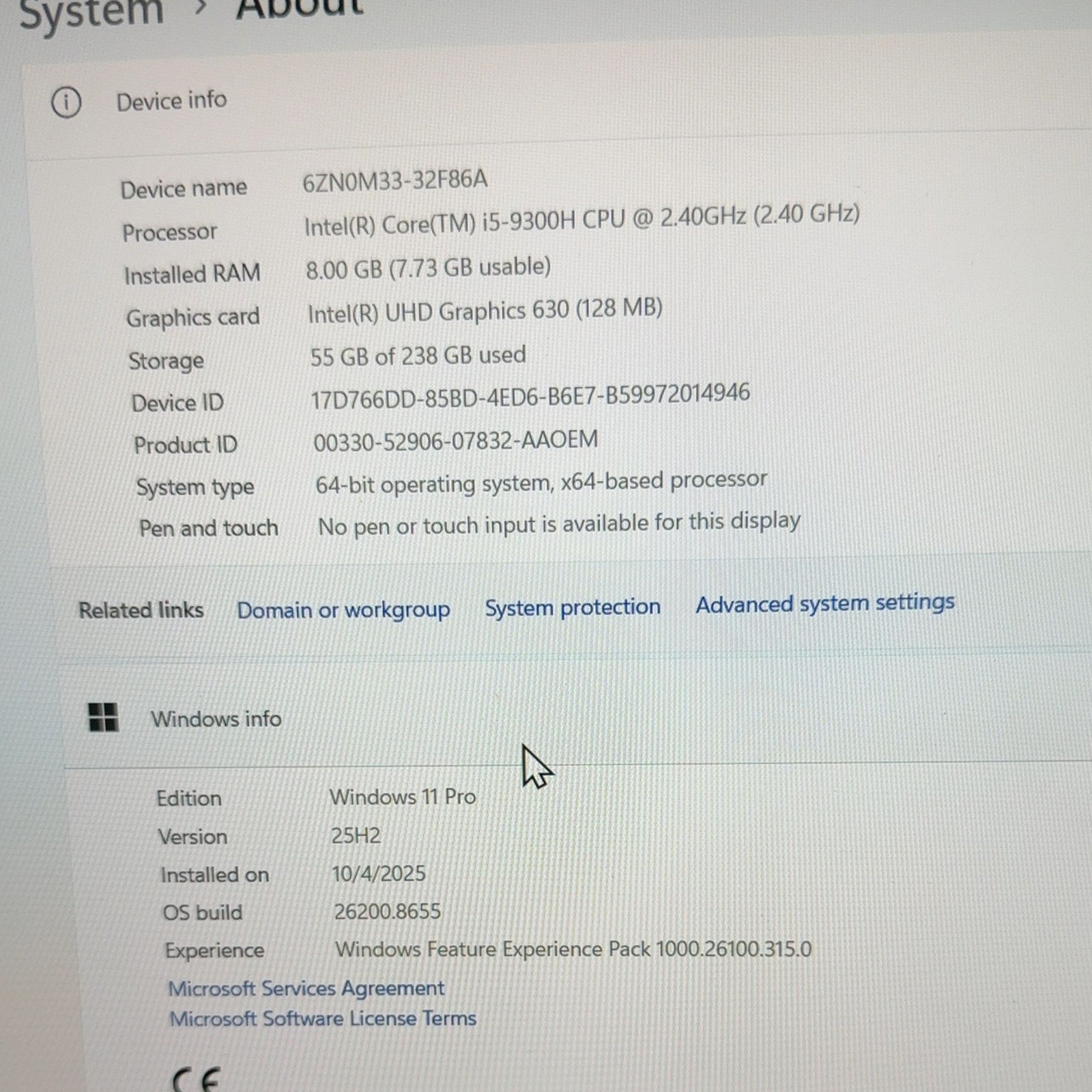
Task: Open Advanced system settings link
Action: coord(825,603)
